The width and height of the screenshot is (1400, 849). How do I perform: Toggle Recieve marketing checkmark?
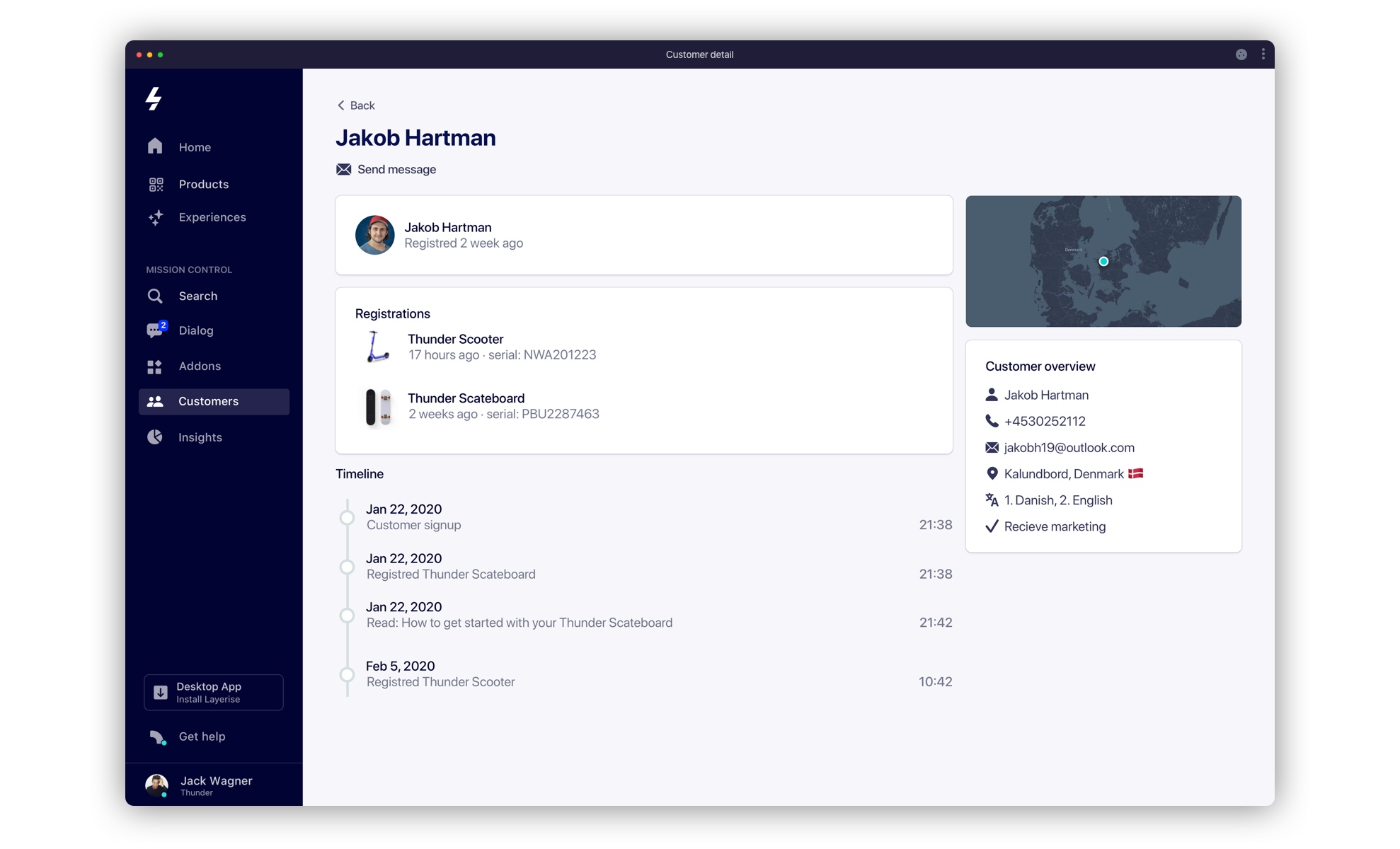[992, 526]
